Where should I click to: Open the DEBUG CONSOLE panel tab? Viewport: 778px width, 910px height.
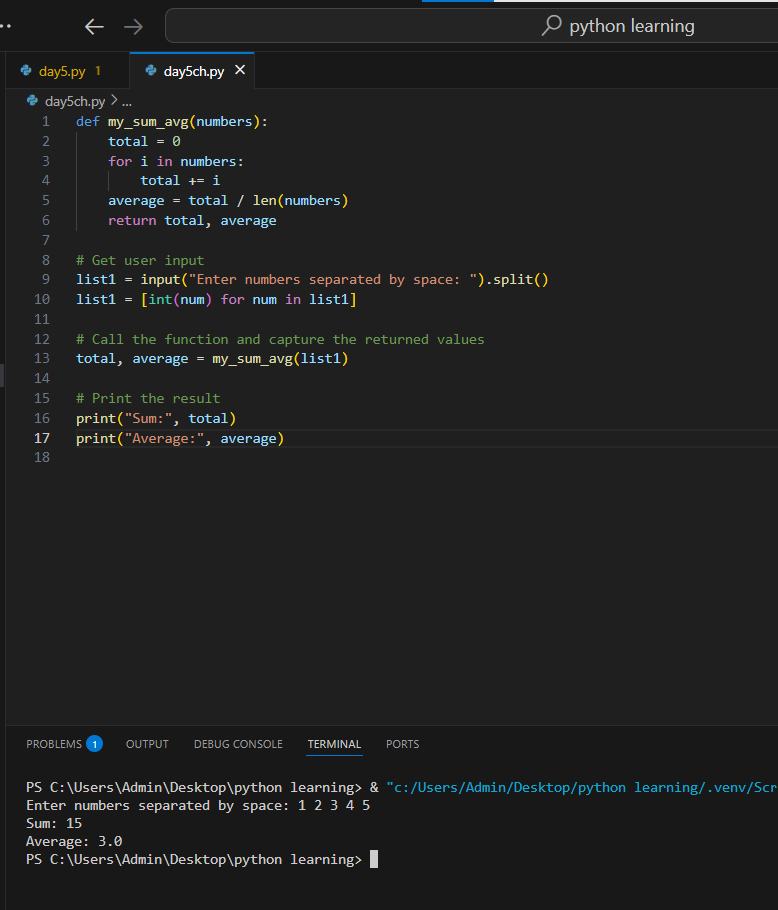point(238,744)
